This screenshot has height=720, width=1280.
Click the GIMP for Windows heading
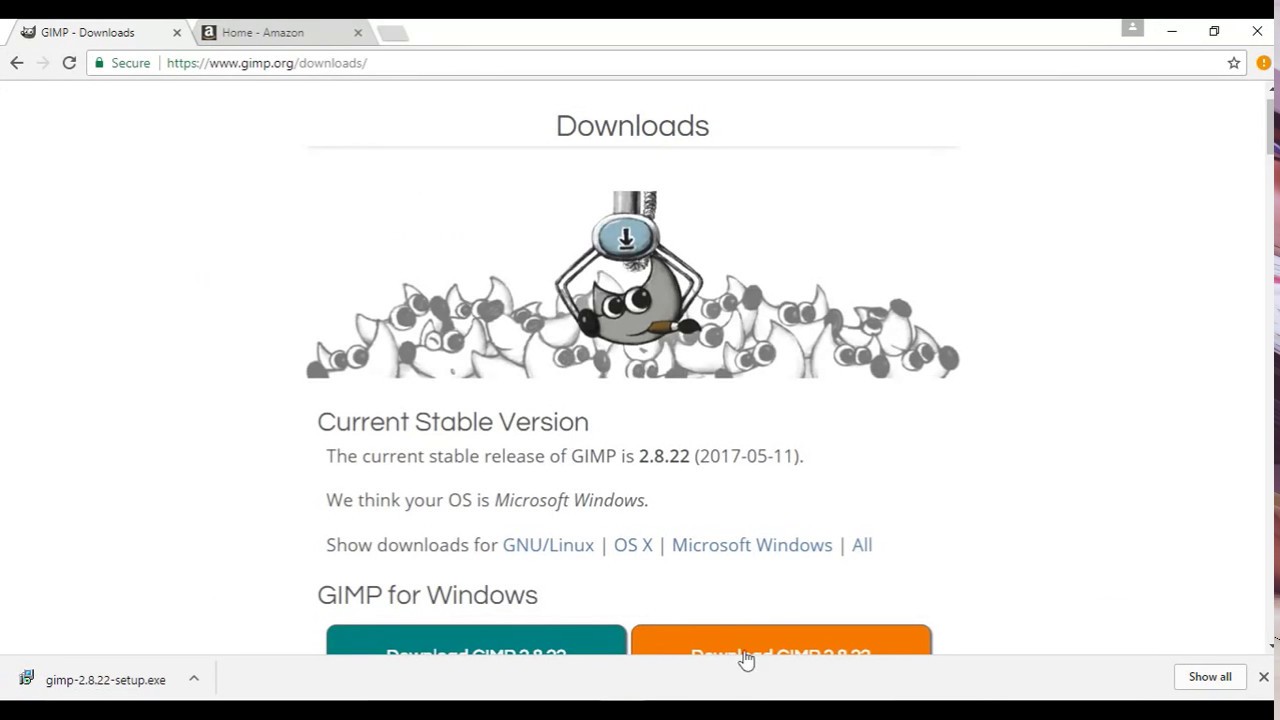pyautogui.click(x=427, y=595)
